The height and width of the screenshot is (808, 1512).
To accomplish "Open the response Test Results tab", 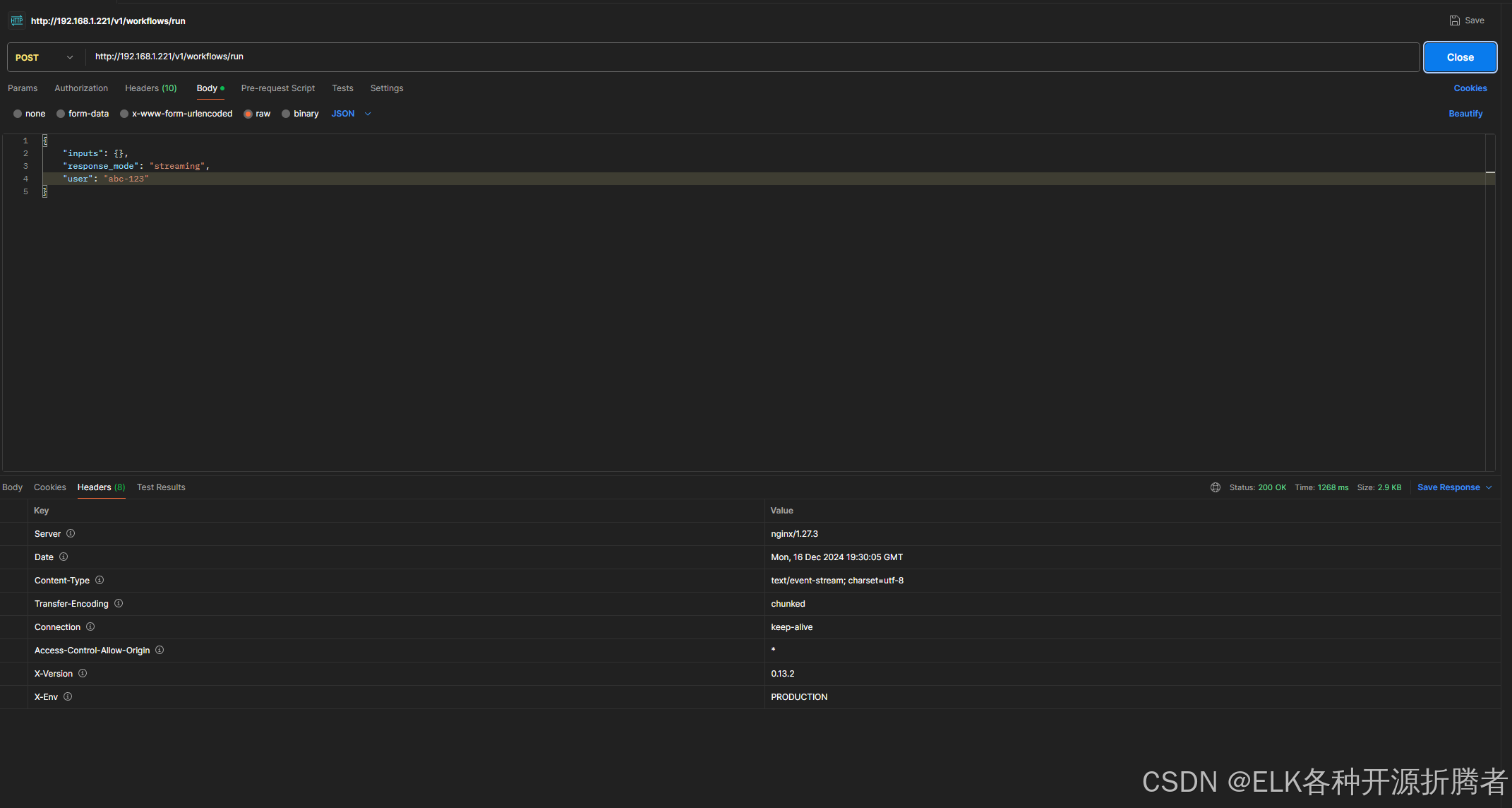I will click(x=161, y=487).
